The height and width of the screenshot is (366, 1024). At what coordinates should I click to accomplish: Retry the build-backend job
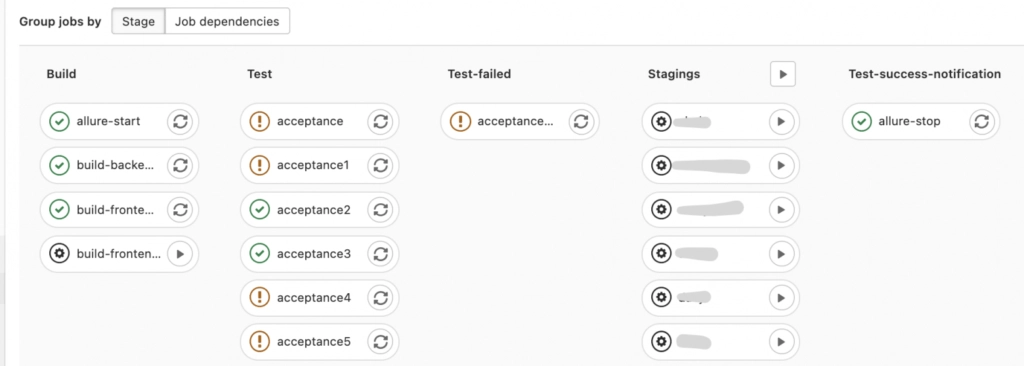[180, 166]
